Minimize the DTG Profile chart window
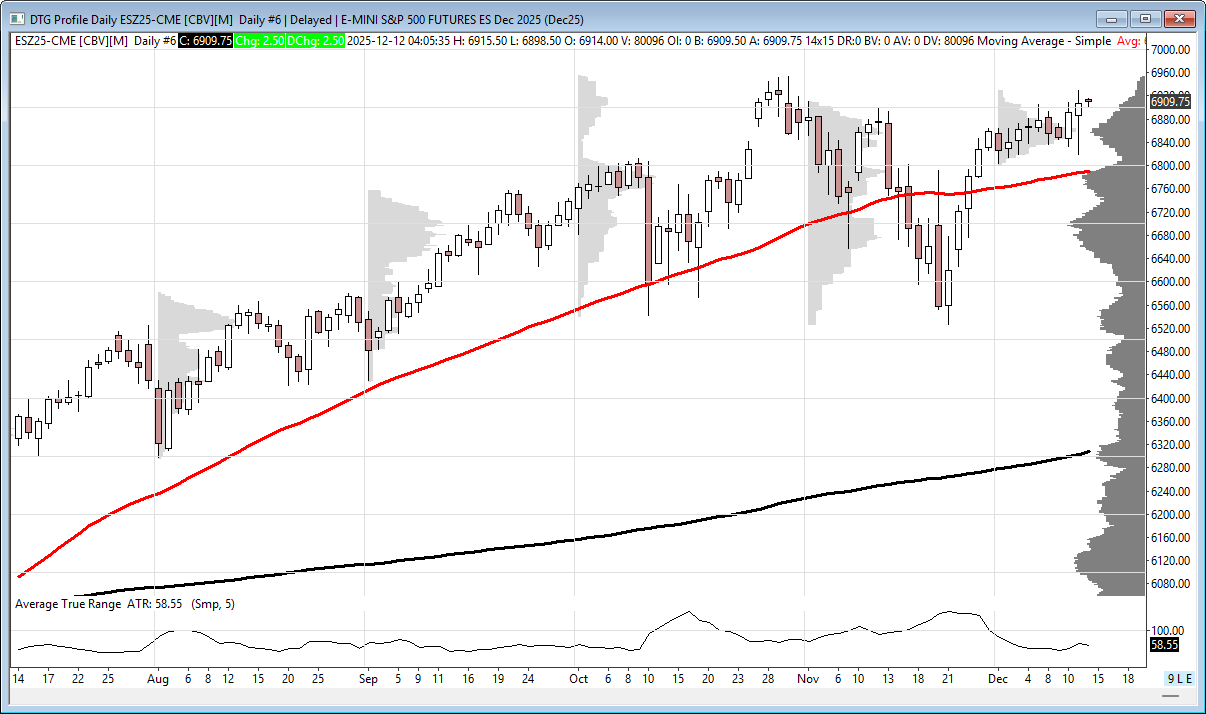Screen dimensions: 1206x714 [x=1111, y=19]
